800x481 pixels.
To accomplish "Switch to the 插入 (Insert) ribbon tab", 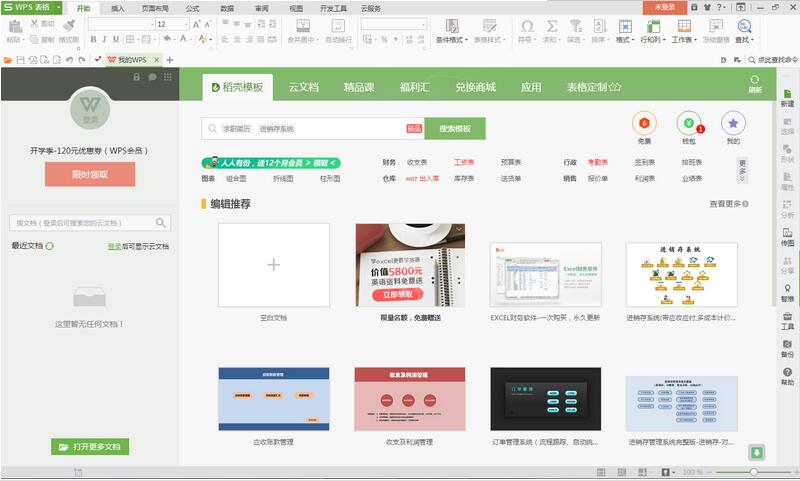I will (x=118, y=9).
